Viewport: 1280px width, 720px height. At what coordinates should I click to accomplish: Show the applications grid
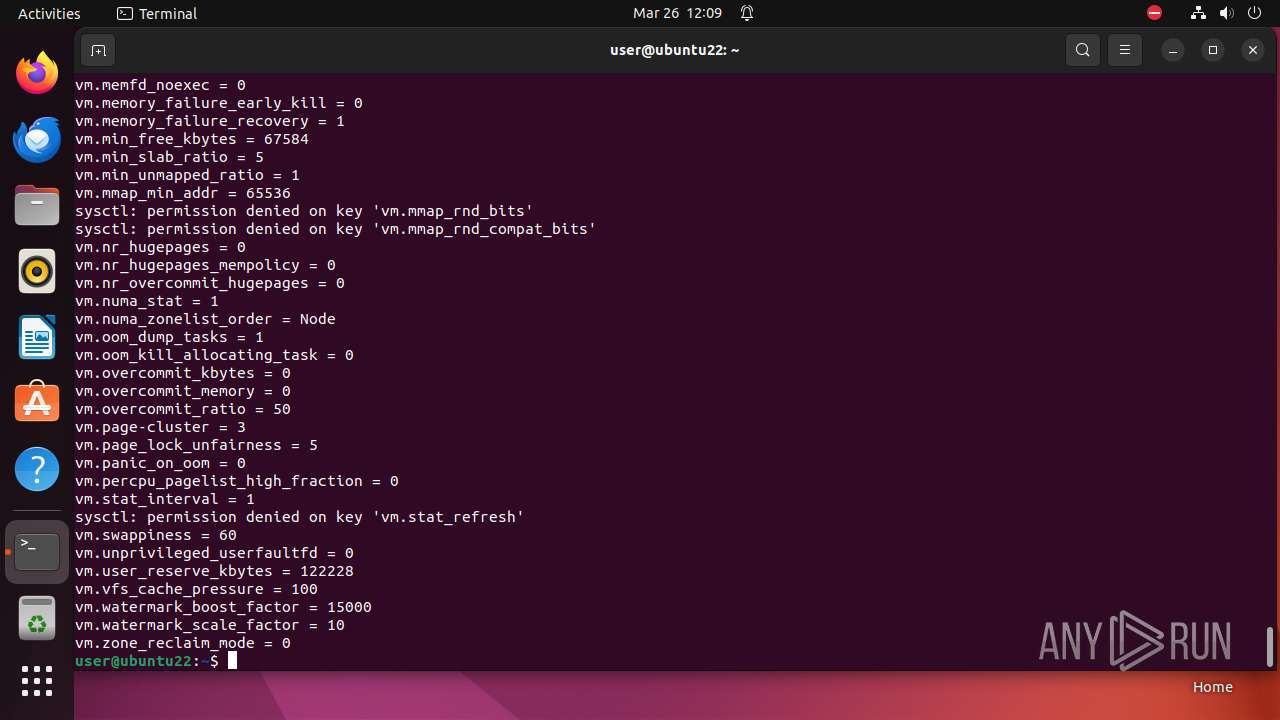pos(37,682)
